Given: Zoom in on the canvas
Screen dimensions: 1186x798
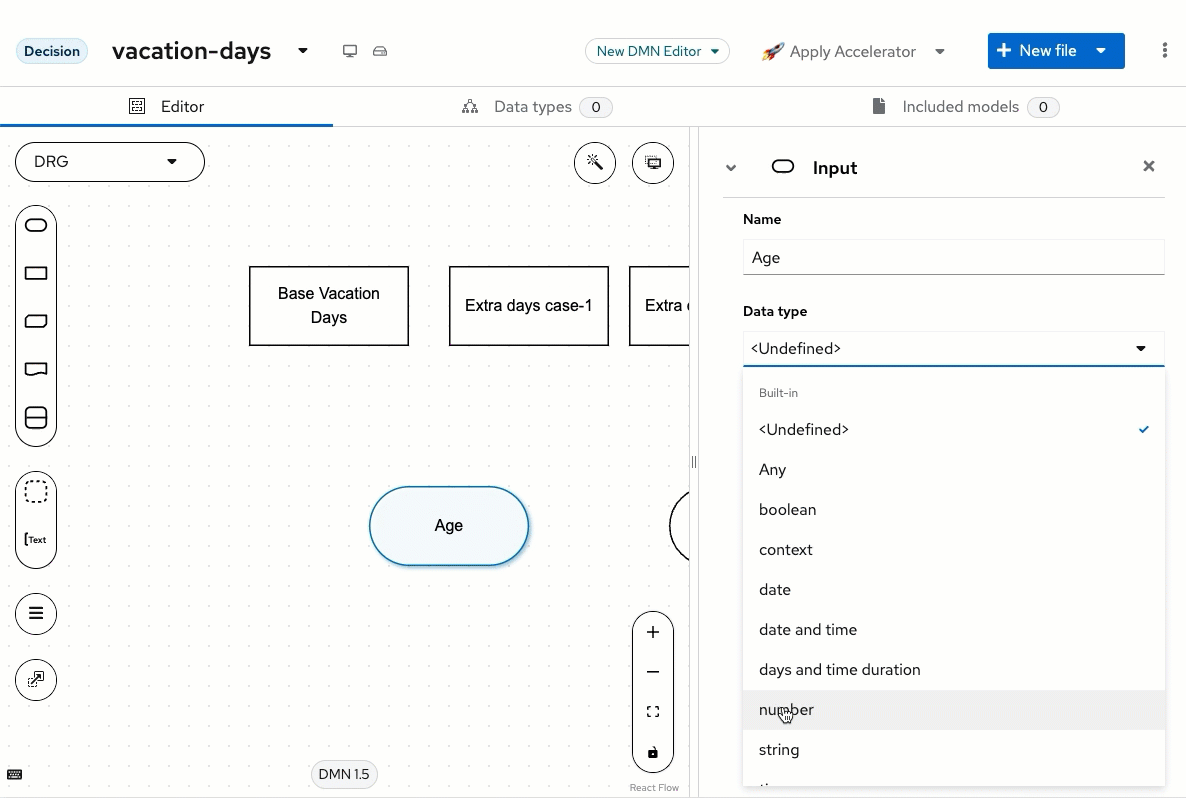Looking at the screenshot, I should (653, 632).
